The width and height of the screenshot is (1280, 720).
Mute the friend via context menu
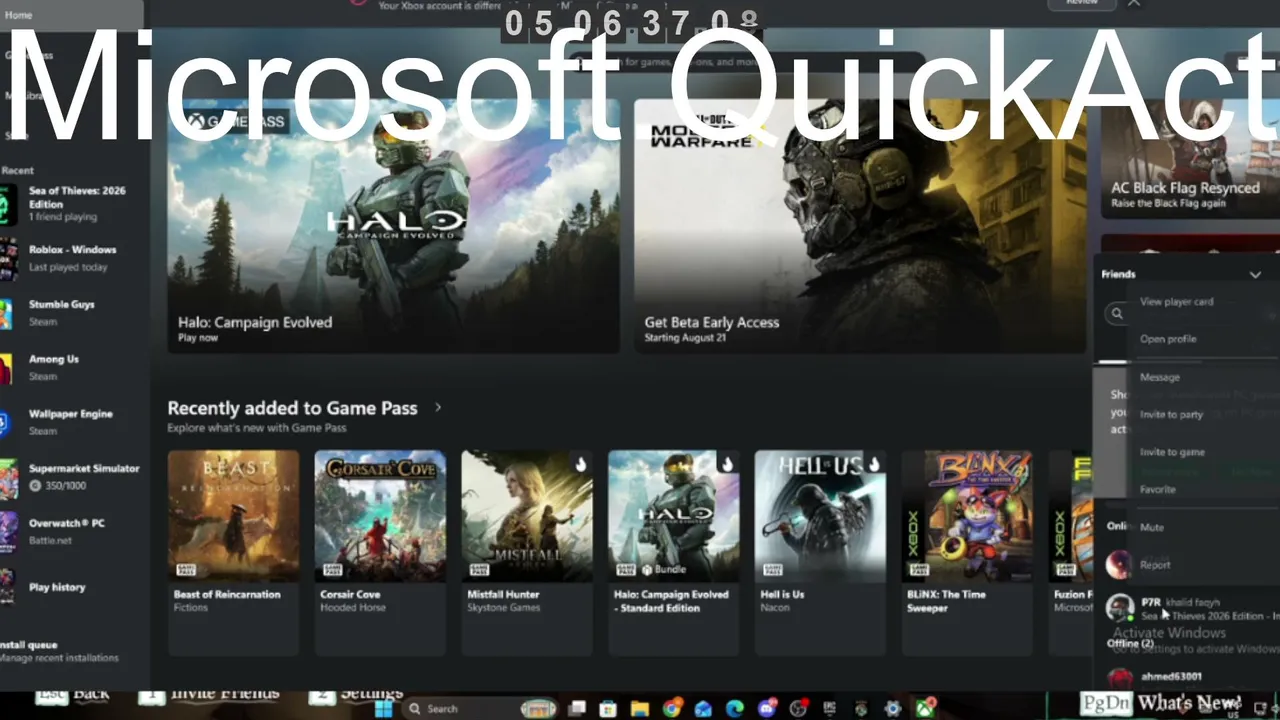click(1152, 527)
